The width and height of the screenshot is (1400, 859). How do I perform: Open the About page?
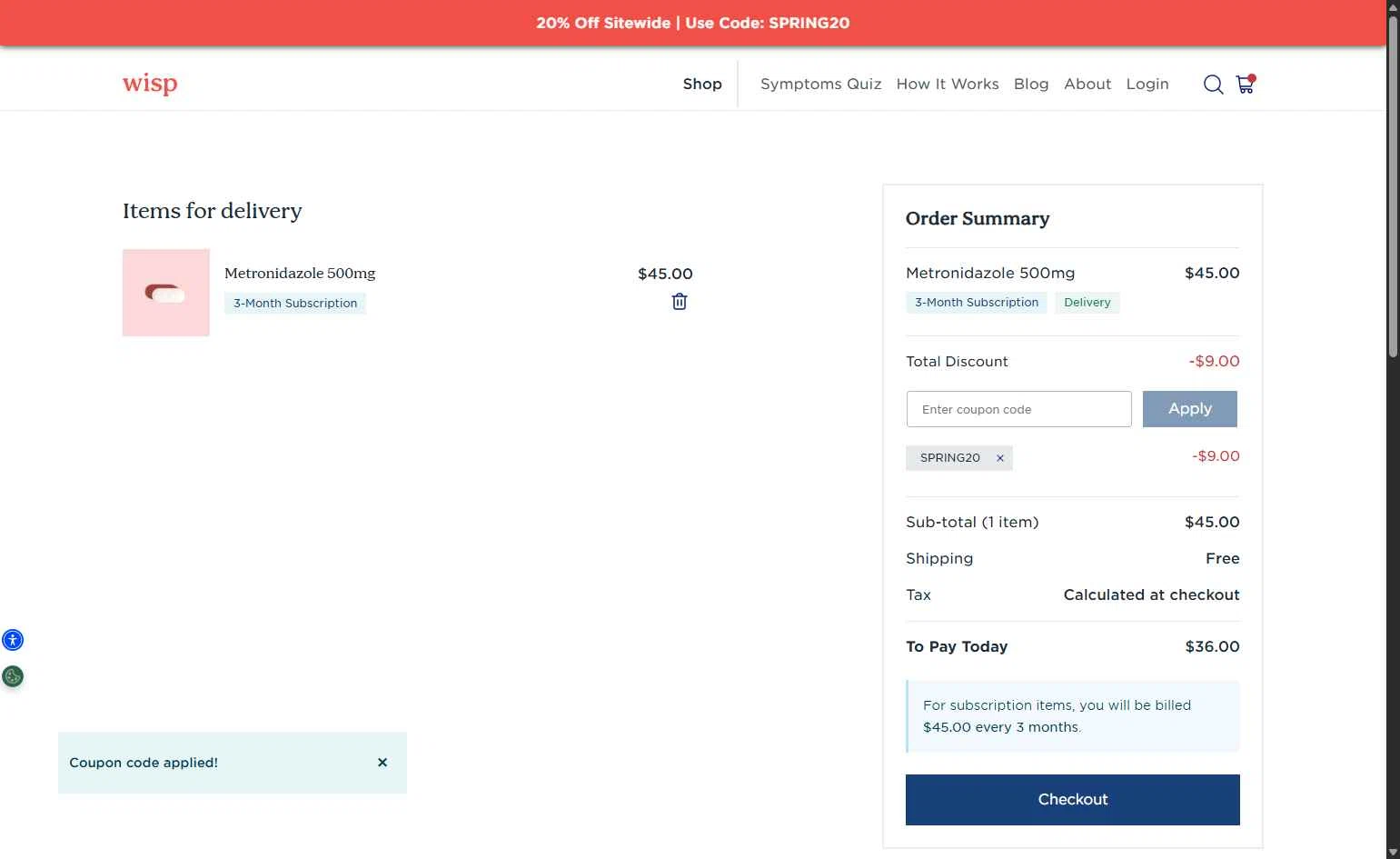1087,84
